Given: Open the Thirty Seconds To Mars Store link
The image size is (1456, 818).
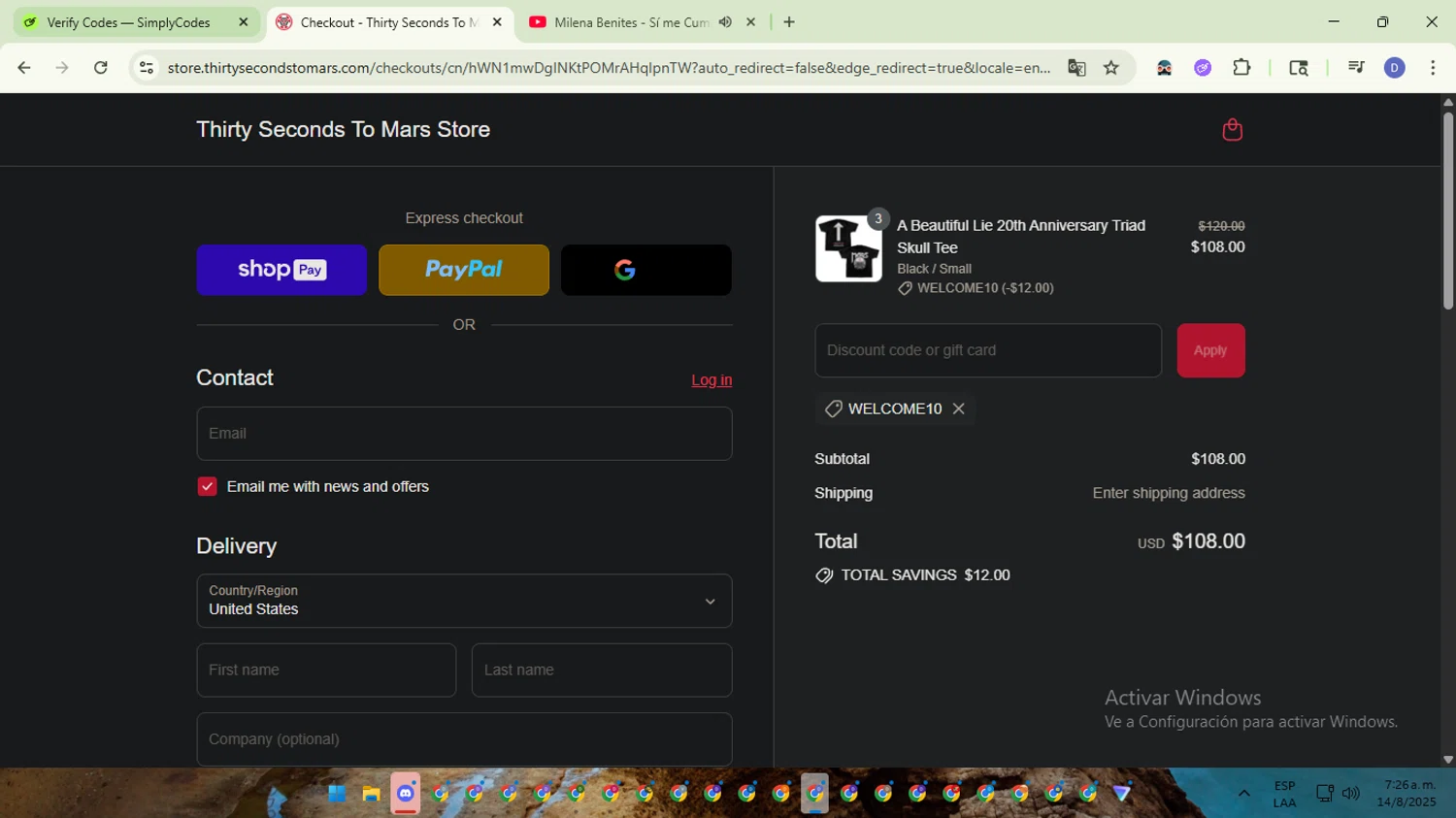Looking at the screenshot, I should point(343,129).
